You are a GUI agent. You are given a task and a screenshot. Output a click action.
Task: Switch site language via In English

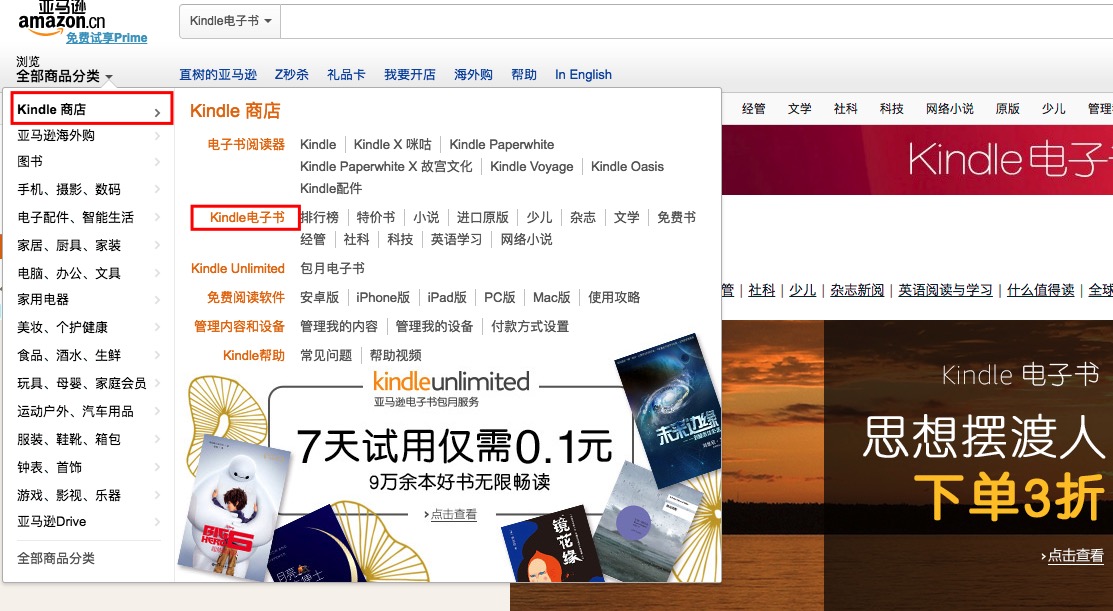[x=583, y=75]
